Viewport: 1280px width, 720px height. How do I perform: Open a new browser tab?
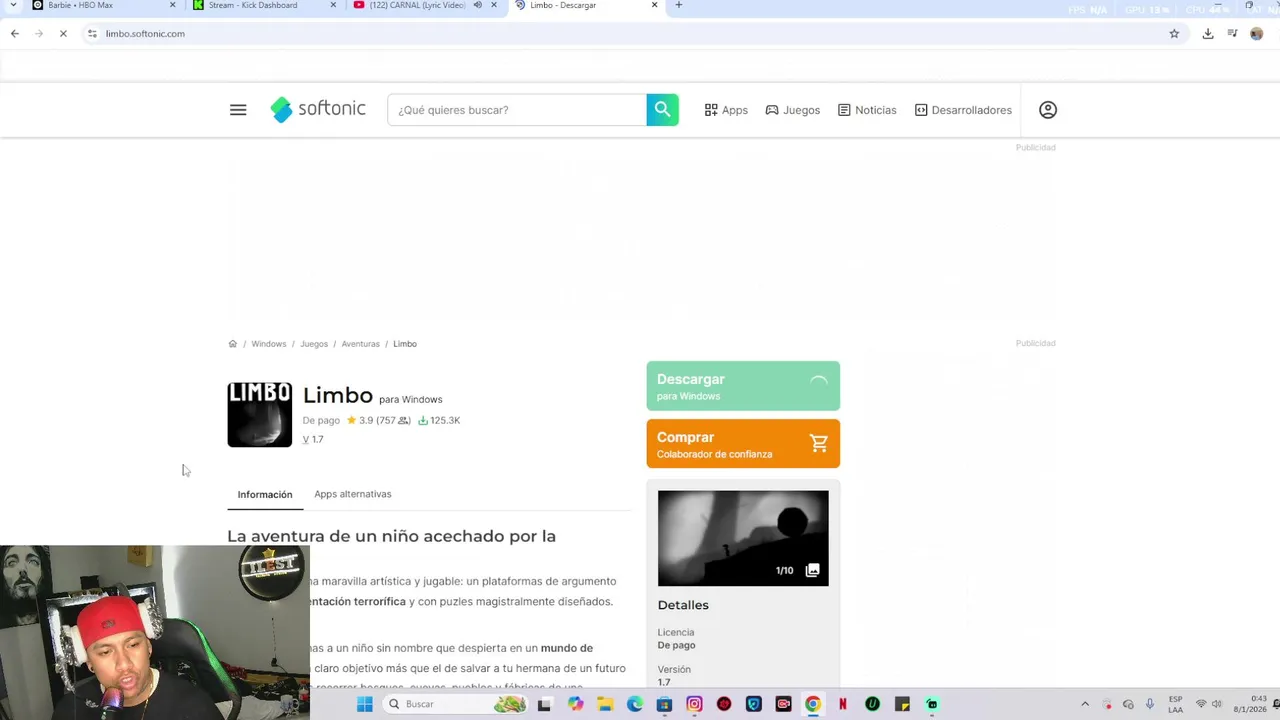click(678, 5)
